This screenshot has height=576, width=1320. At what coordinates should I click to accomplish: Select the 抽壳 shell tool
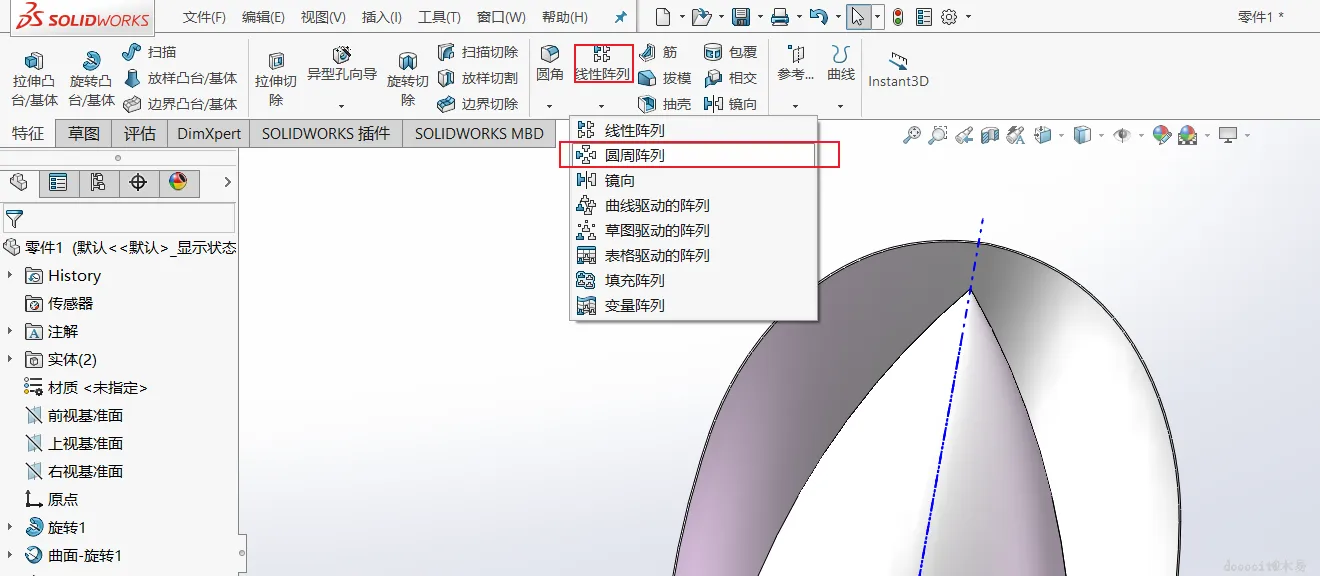coord(664,104)
